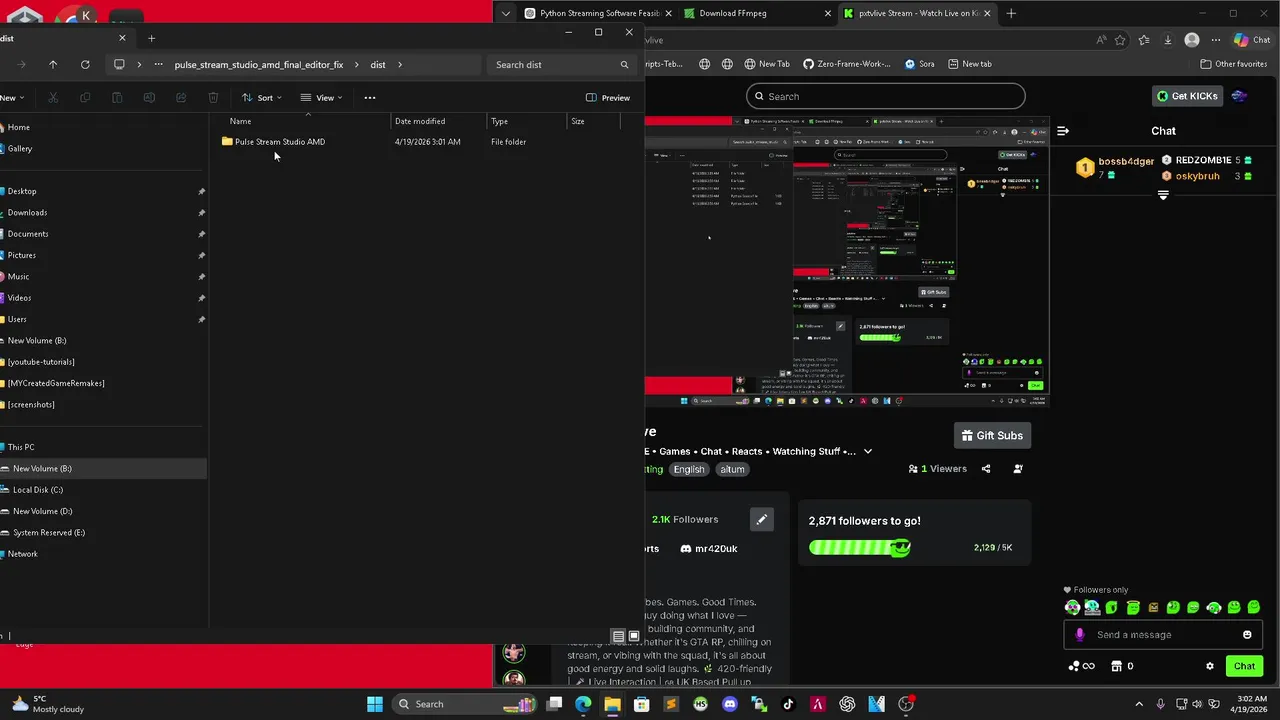The width and height of the screenshot is (1280, 720).
Task: Open browser downloads icon
Action: [1167, 40]
